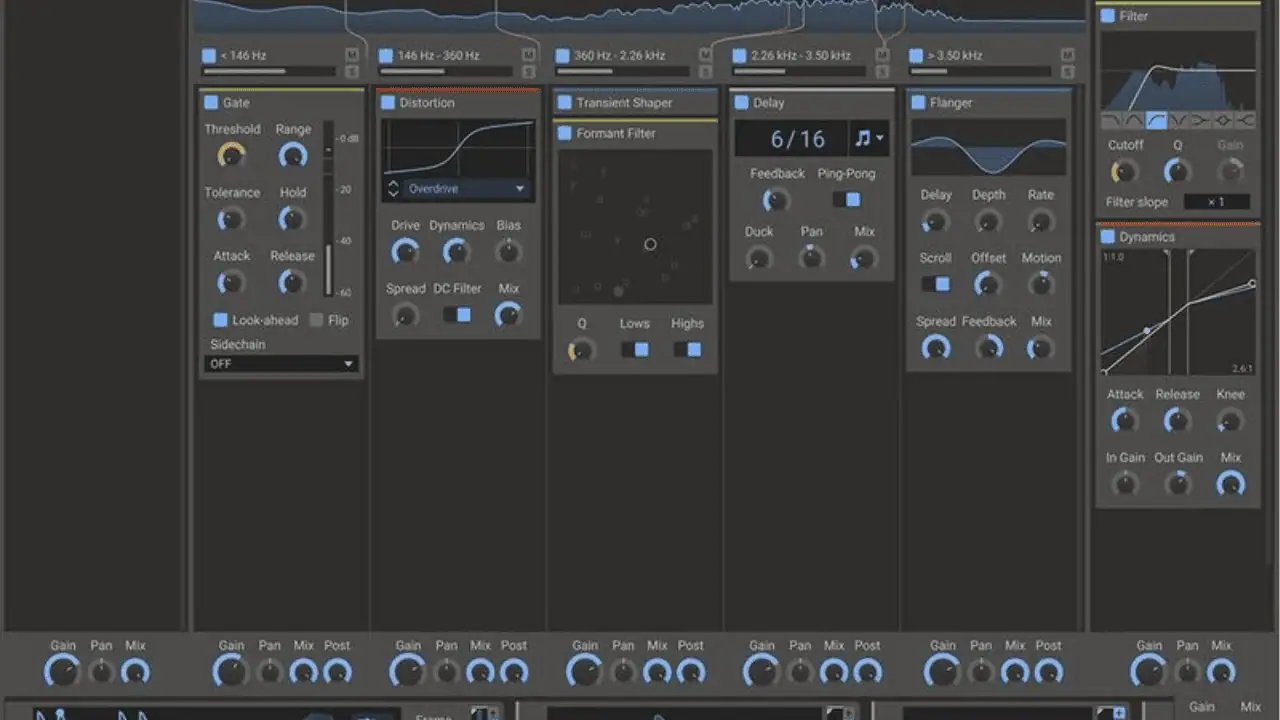
Task: Solo the 146 Hz - 360 Hz band
Action: pos(529,71)
